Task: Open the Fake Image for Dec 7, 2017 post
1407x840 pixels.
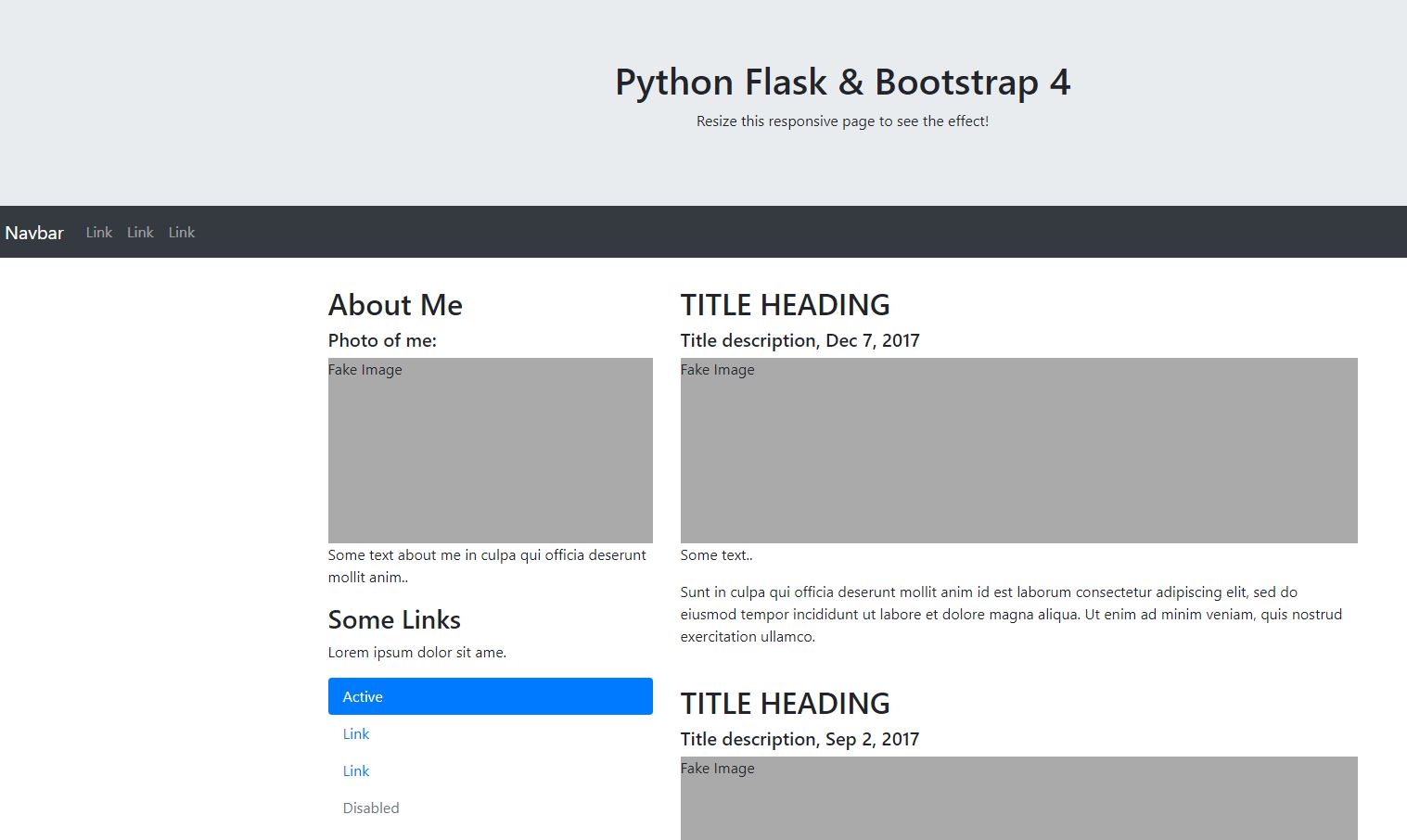Action: click(1018, 451)
